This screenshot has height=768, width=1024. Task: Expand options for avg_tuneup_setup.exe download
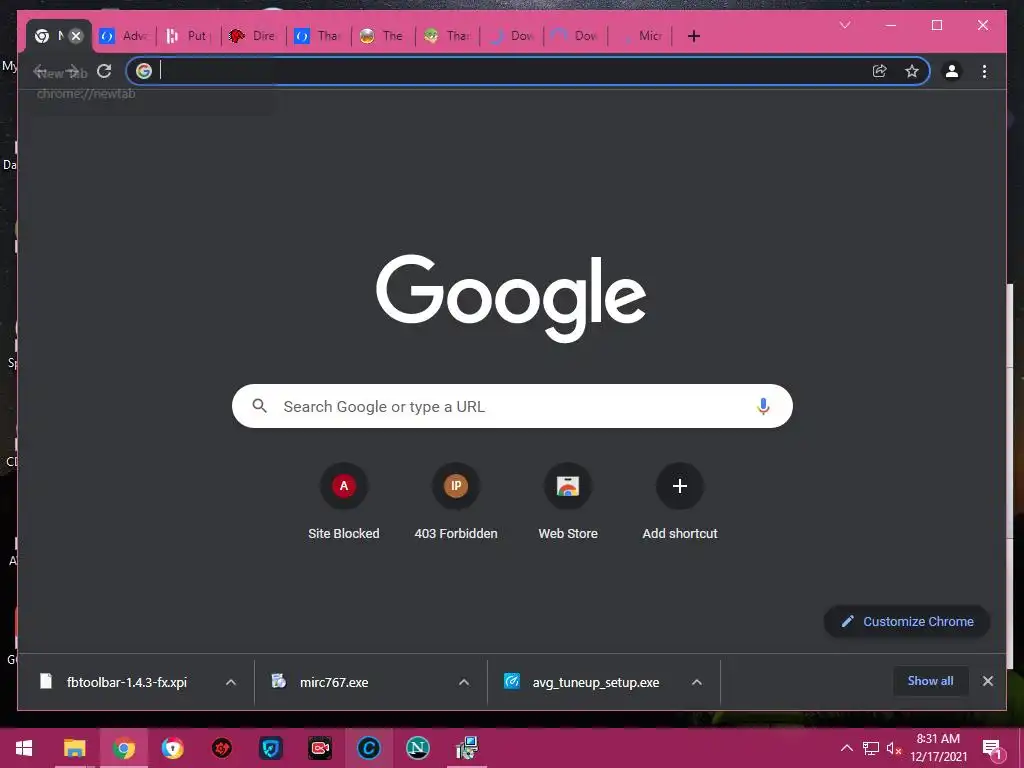[697, 682]
